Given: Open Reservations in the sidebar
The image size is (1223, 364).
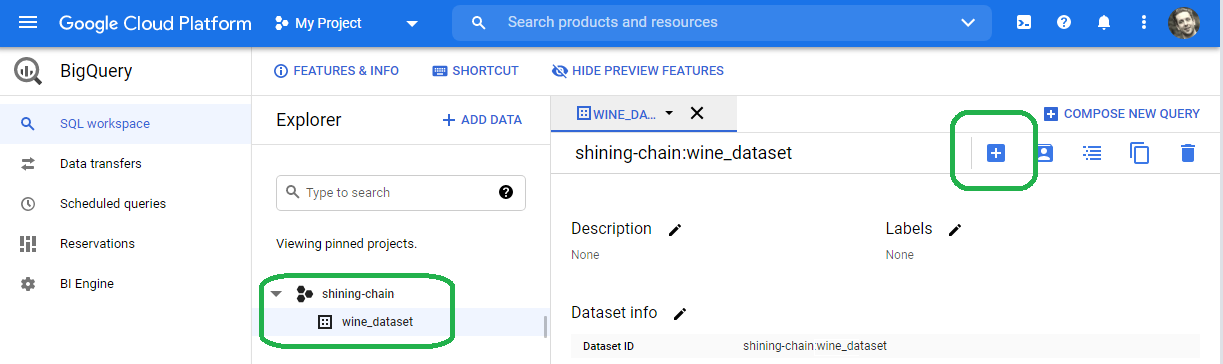Looking at the screenshot, I should 125,244.
